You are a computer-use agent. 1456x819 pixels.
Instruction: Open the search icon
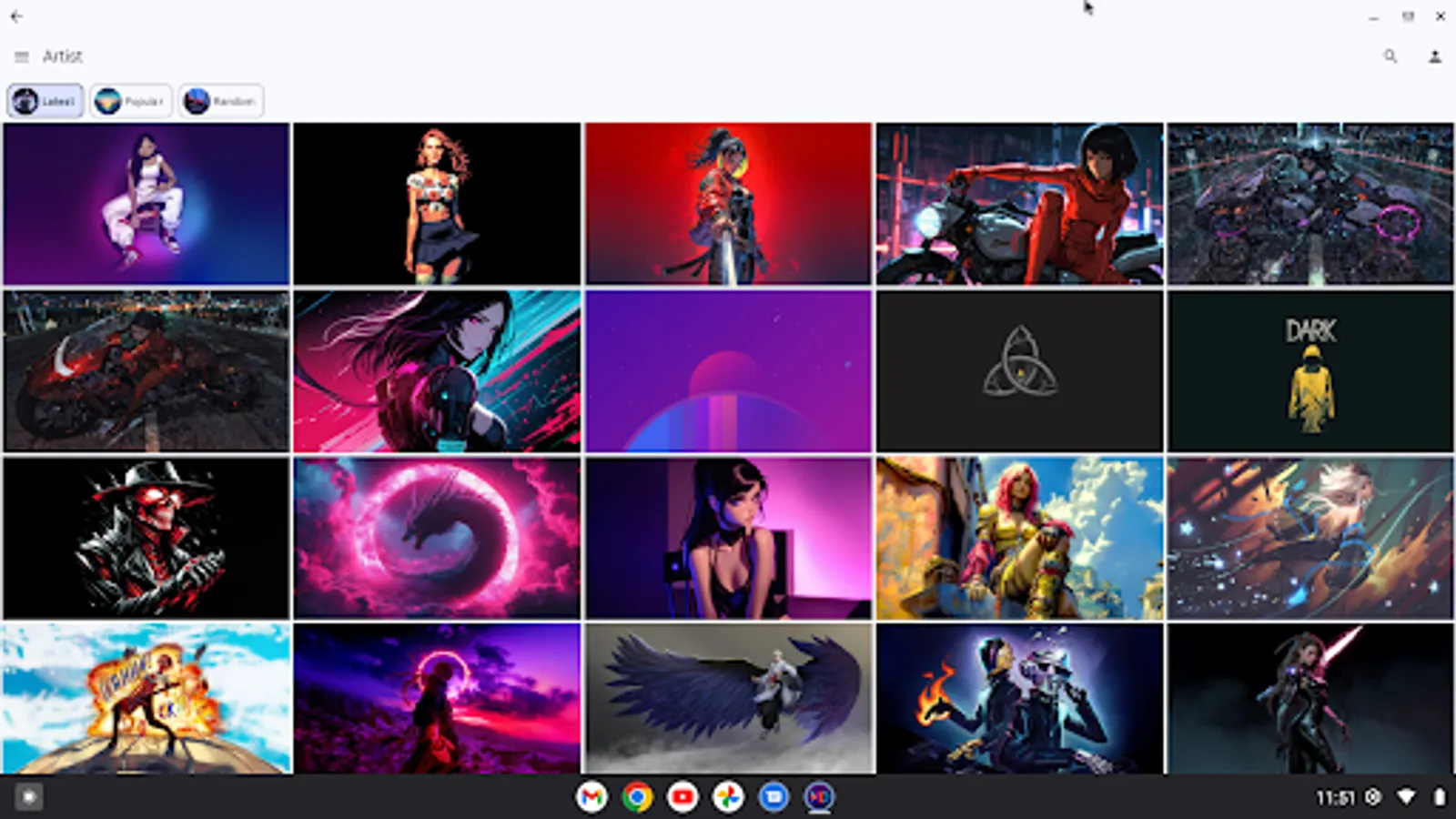pyautogui.click(x=1390, y=56)
